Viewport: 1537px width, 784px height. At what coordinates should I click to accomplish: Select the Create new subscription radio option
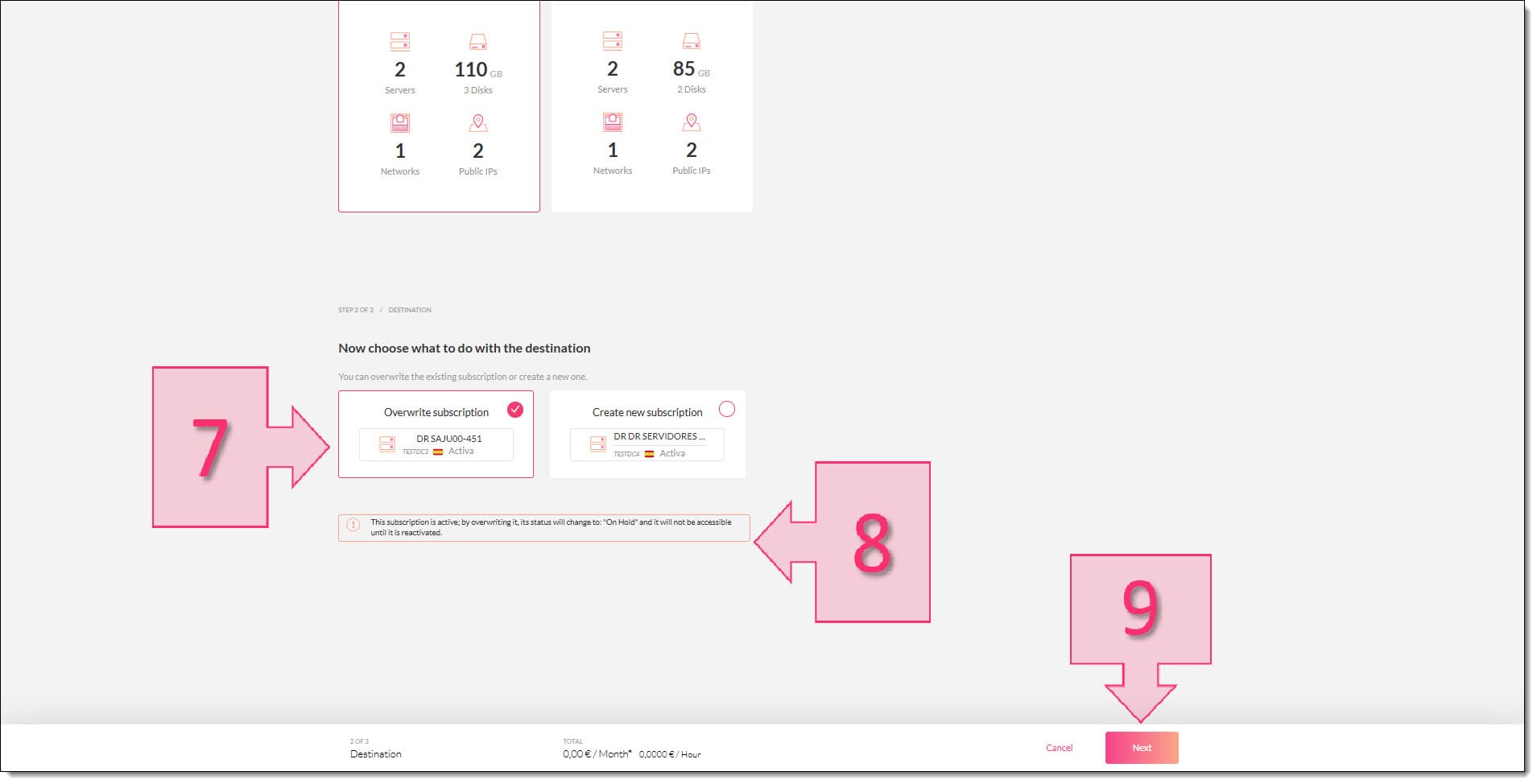(726, 409)
